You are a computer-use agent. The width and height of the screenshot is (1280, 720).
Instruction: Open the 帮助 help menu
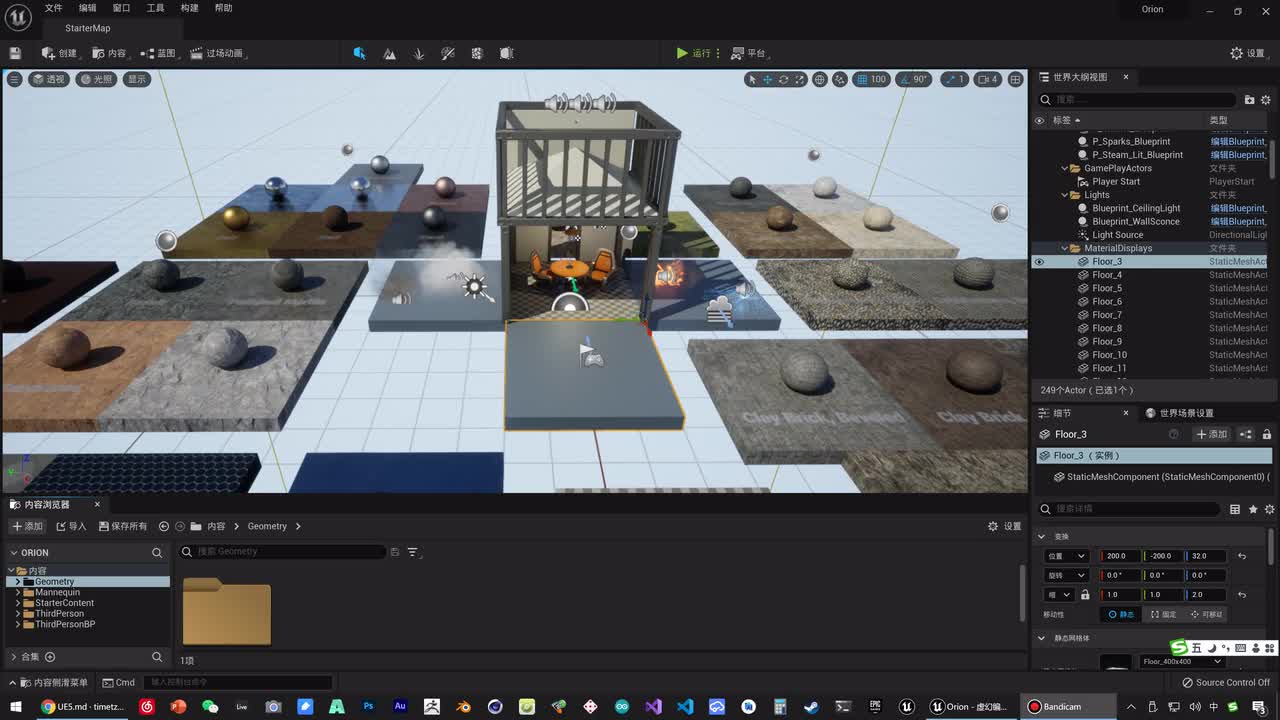point(223,8)
